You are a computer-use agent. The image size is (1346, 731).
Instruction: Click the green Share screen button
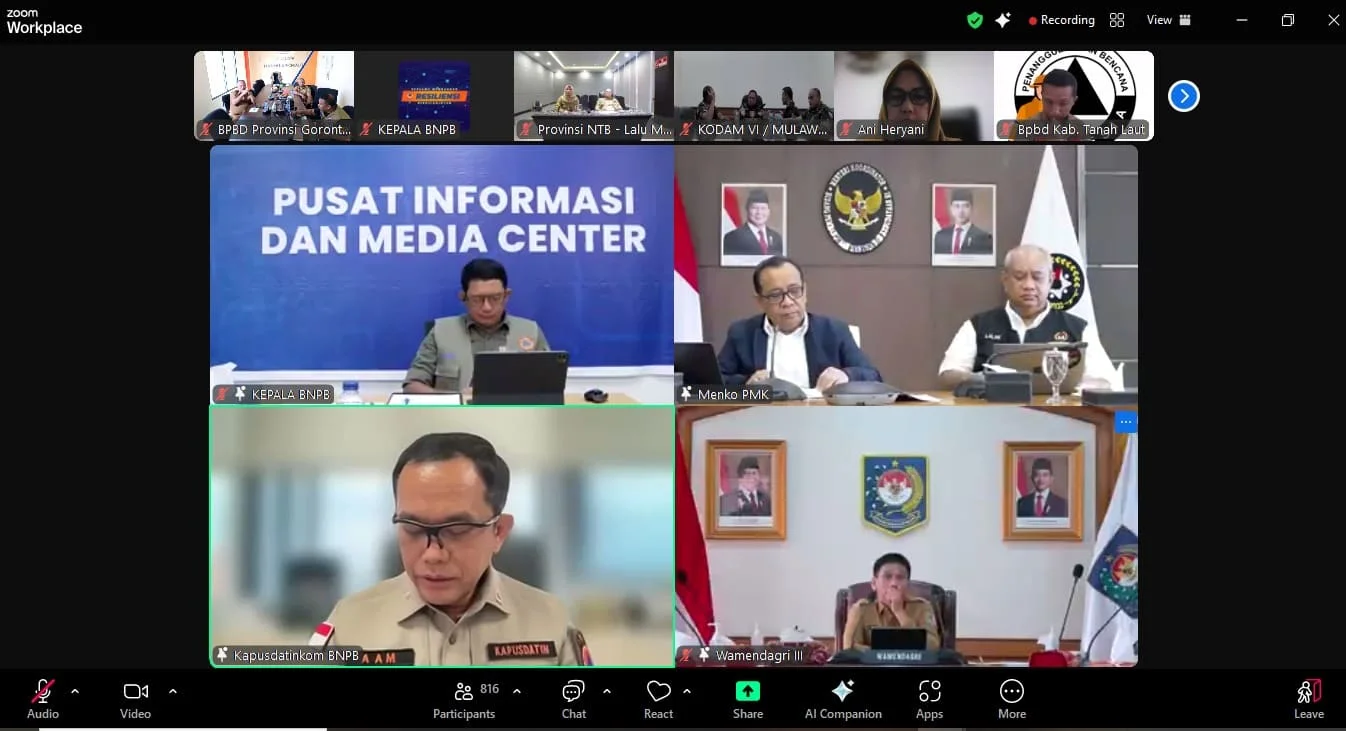pyautogui.click(x=748, y=699)
